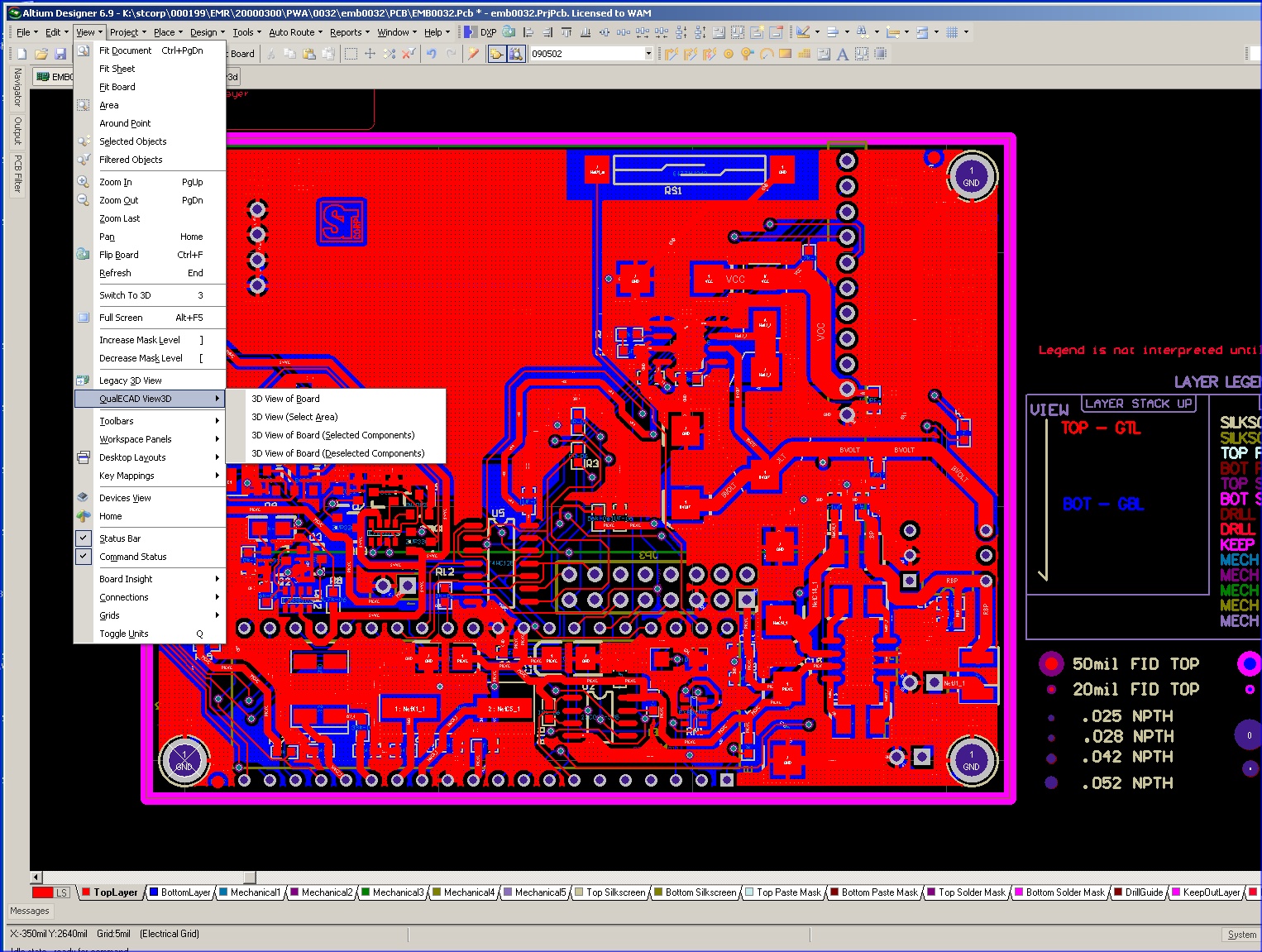Click the LS layer set button

click(x=62, y=892)
